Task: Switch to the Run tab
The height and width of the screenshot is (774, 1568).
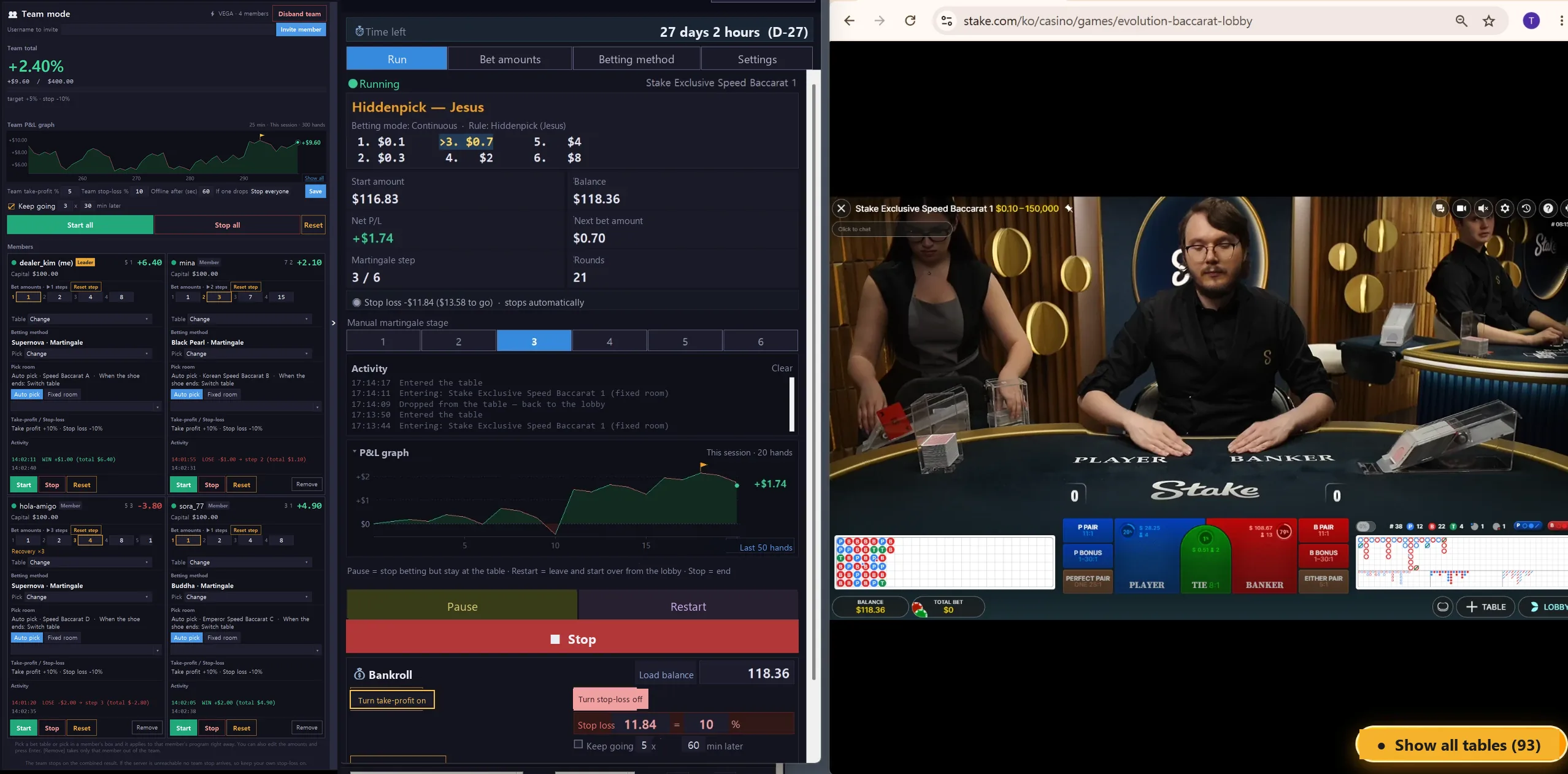Action: pos(397,59)
